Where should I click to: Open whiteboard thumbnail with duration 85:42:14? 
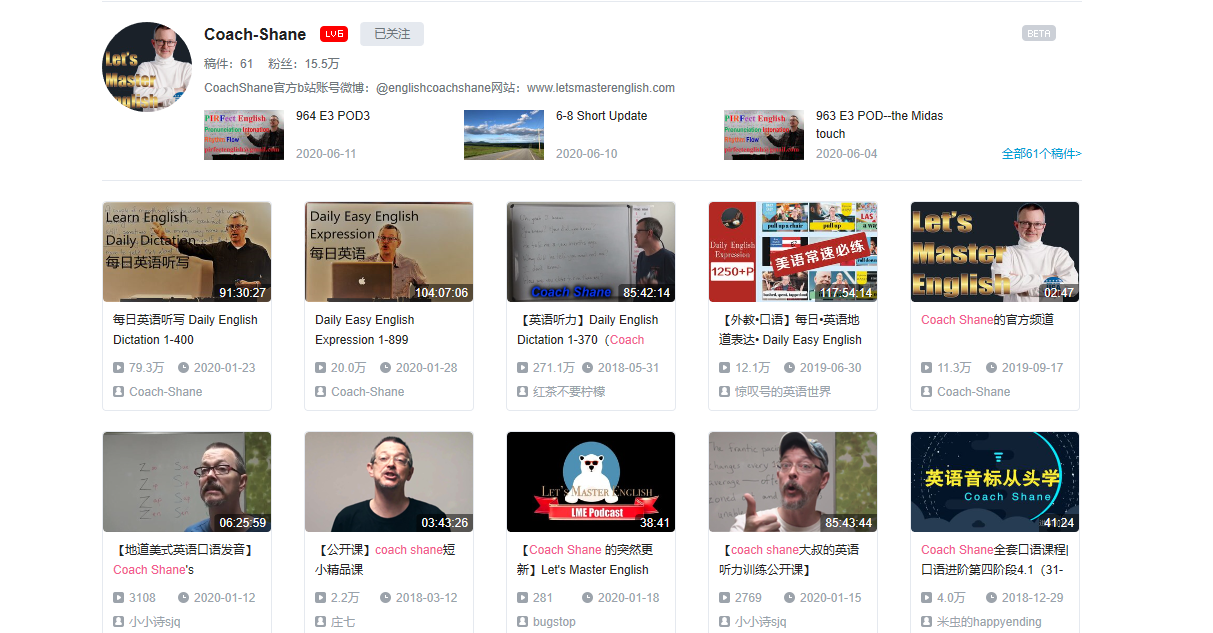point(591,252)
